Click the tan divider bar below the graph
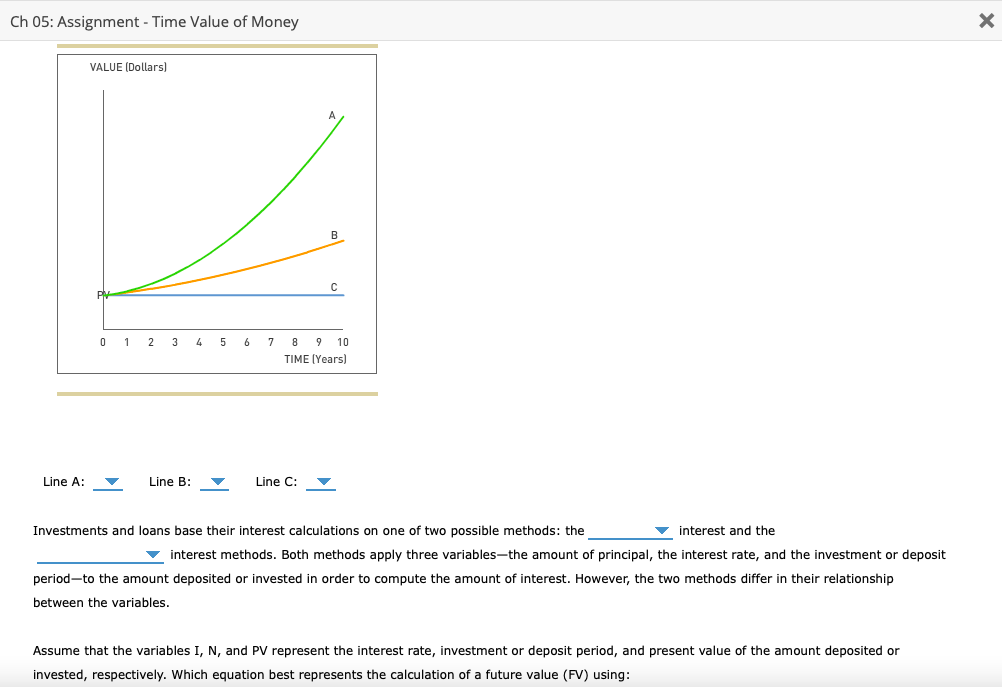This screenshot has width=1002, height=687. coord(217,392)
